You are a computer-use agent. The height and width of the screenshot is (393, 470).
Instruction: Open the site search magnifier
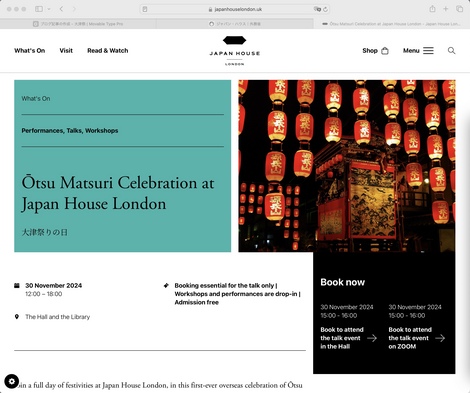[x=451, y=51]
